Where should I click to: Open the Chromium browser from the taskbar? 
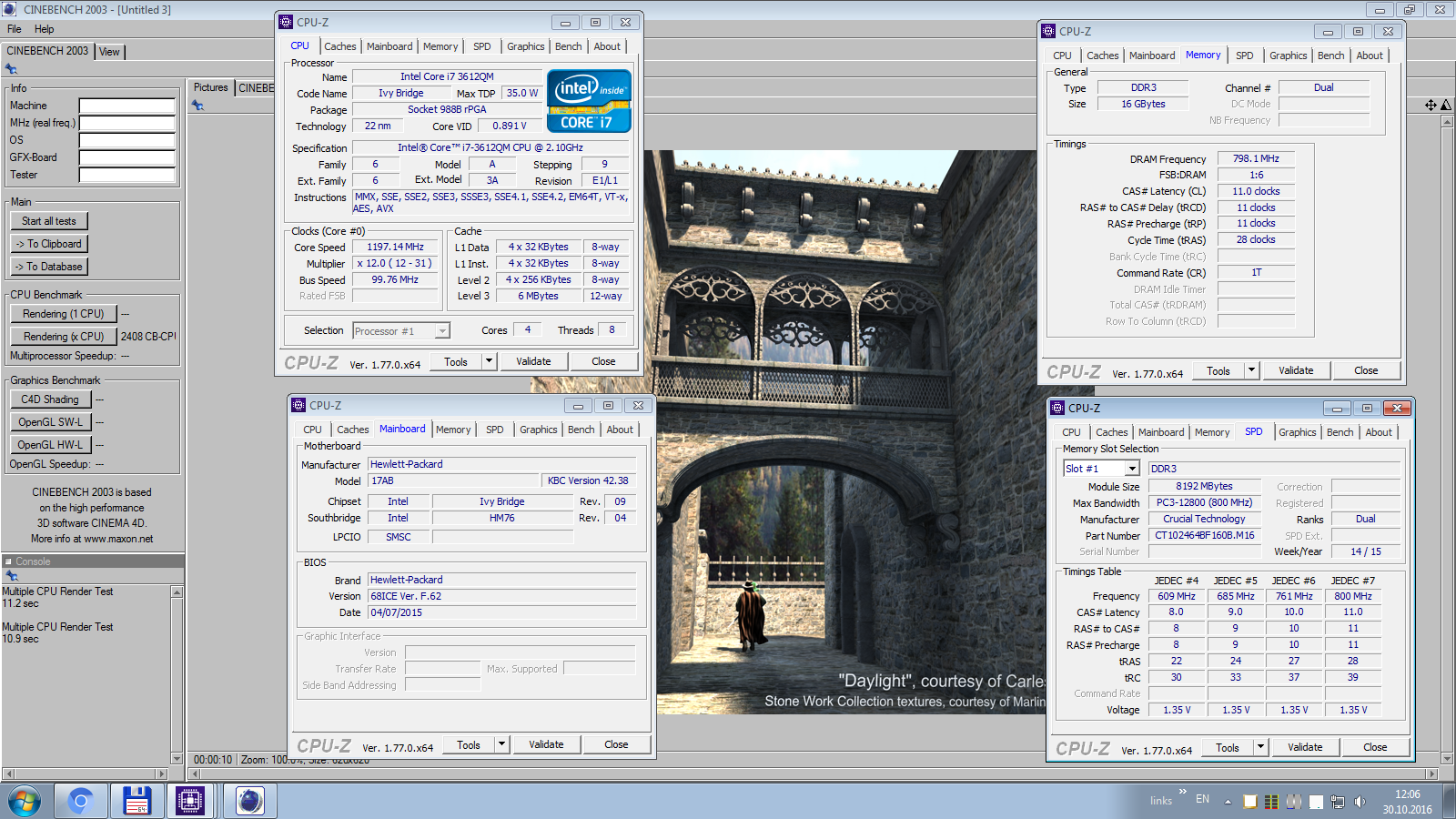point(80,801)
